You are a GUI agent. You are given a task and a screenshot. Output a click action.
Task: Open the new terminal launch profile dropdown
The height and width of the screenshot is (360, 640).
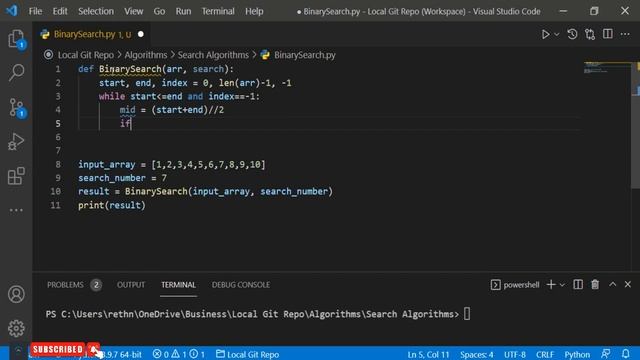[562, 285]
